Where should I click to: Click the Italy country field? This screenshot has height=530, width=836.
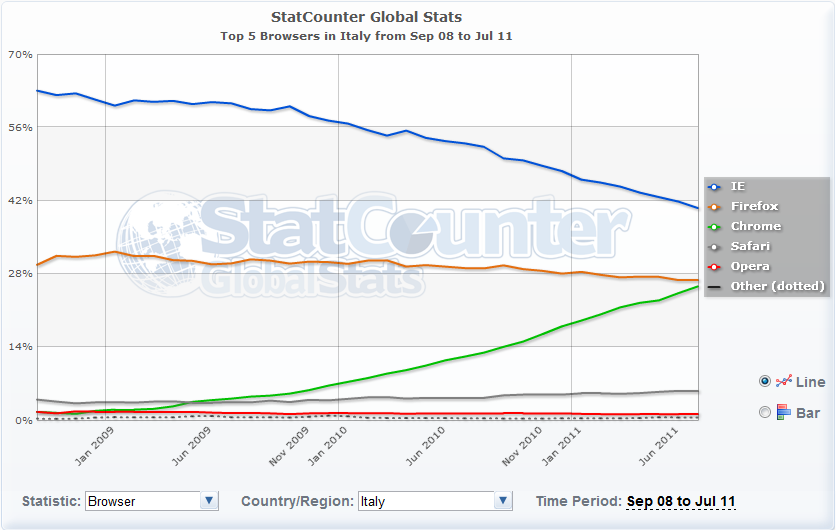(425, 501)
